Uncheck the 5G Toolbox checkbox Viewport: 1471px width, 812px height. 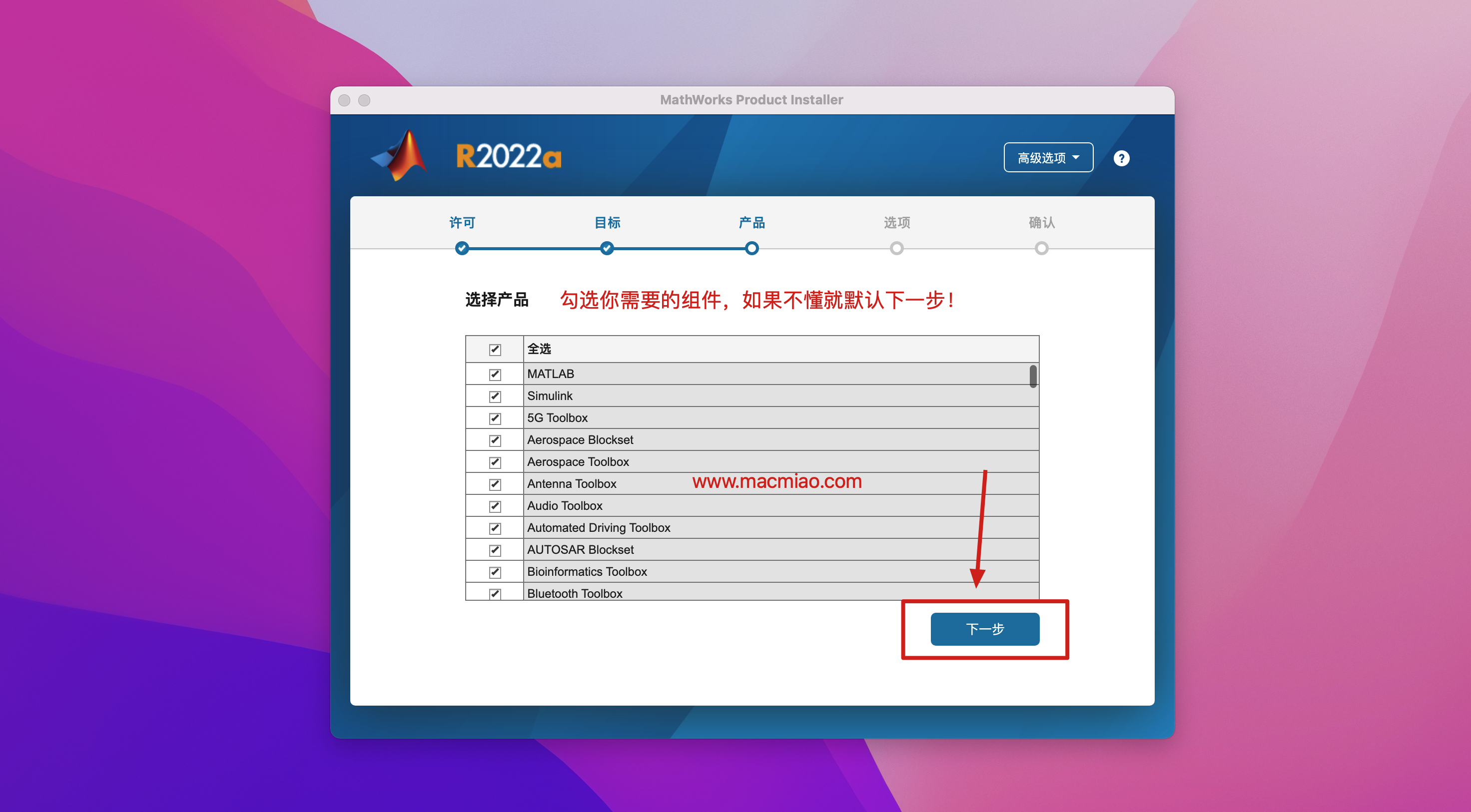pyautogui.click(x=495, y=418)
